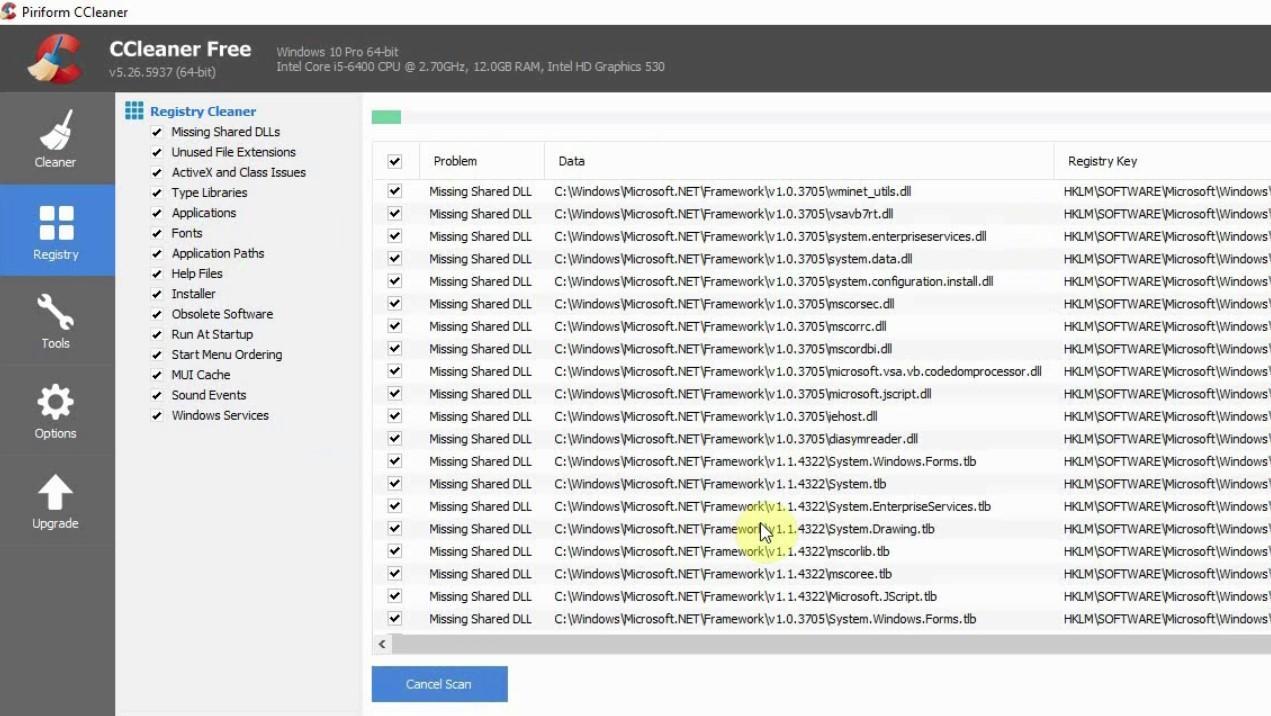Select the System.EnterpriseServices.tlb path entry
The image size is (1271, 716).
773,506
